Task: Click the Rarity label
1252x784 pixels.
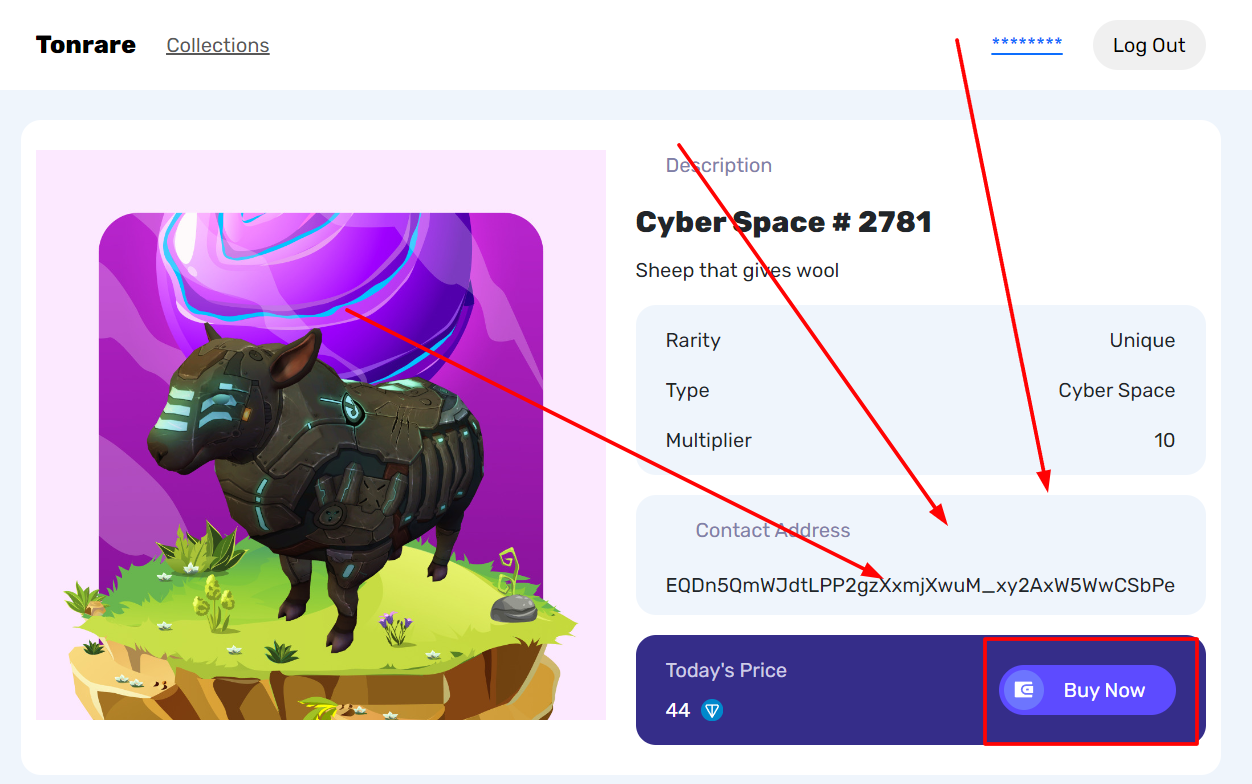Action: pyautogui.click(x=693, y=340)
